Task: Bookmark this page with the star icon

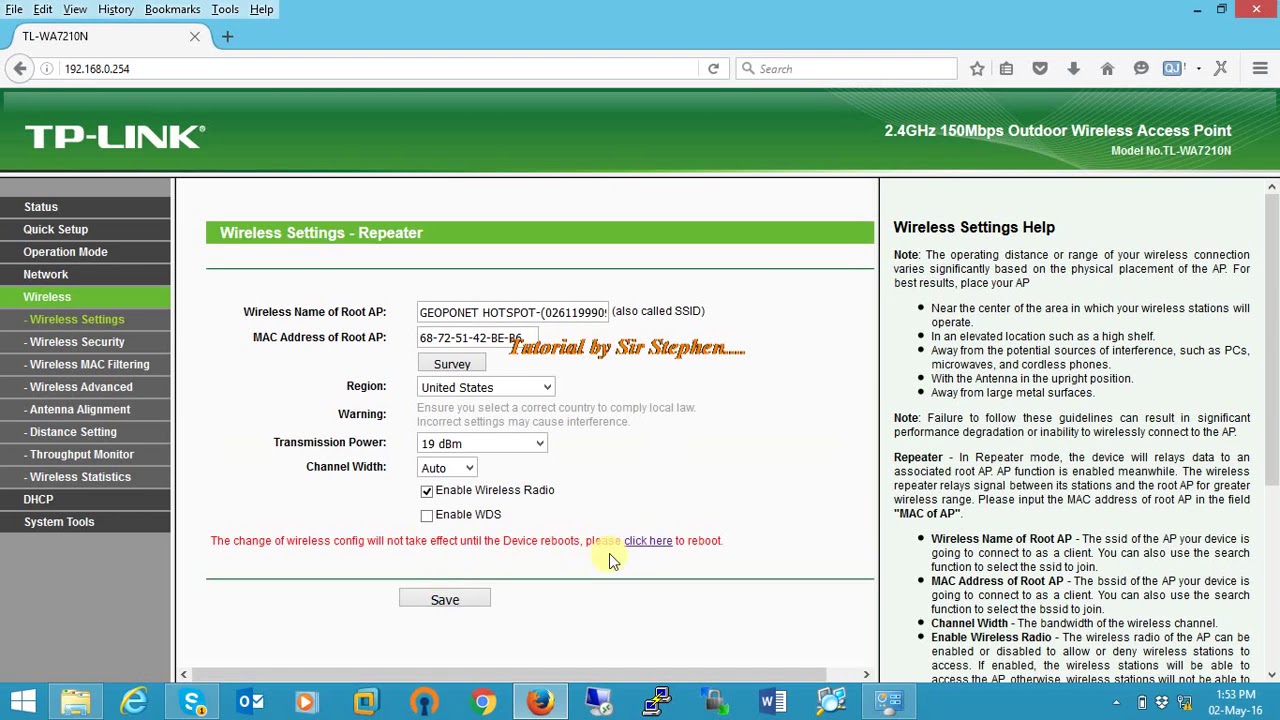Action: point(977,68)
